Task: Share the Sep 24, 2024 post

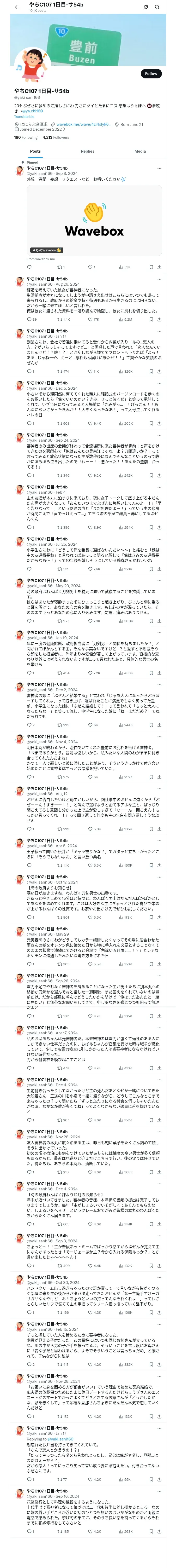Action: pyautogui.click(x=159, y=475)
